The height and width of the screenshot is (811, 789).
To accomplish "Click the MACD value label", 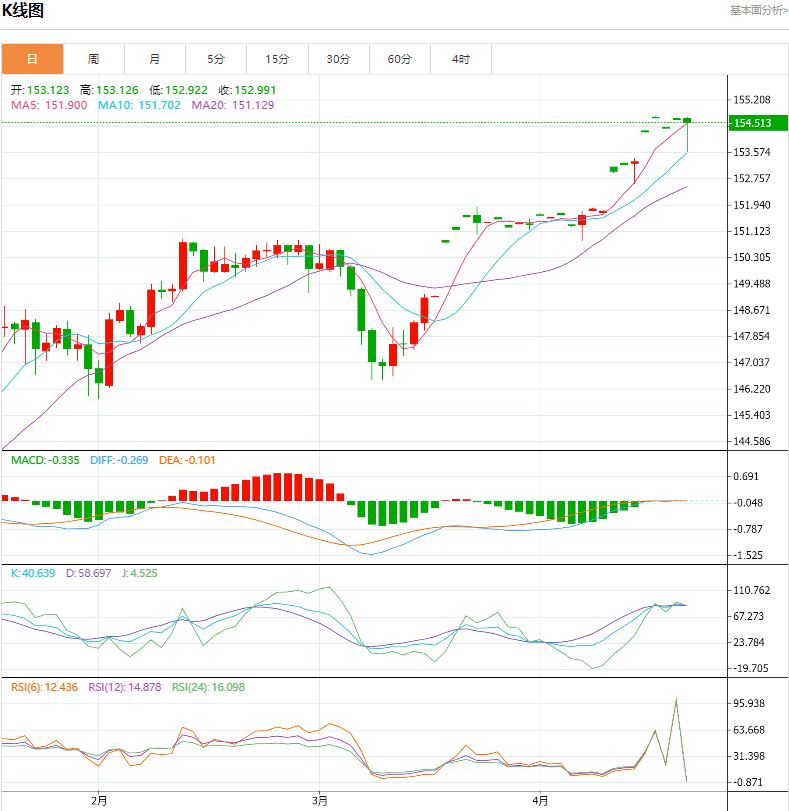I will [44, 460].
